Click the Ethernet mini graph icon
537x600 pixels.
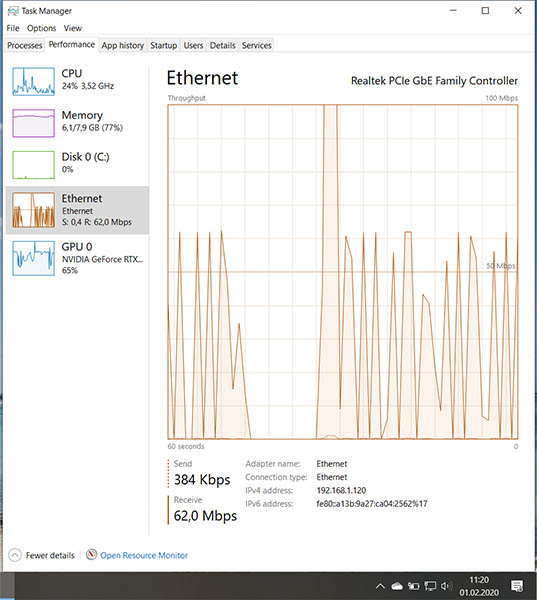click(33, 210)
